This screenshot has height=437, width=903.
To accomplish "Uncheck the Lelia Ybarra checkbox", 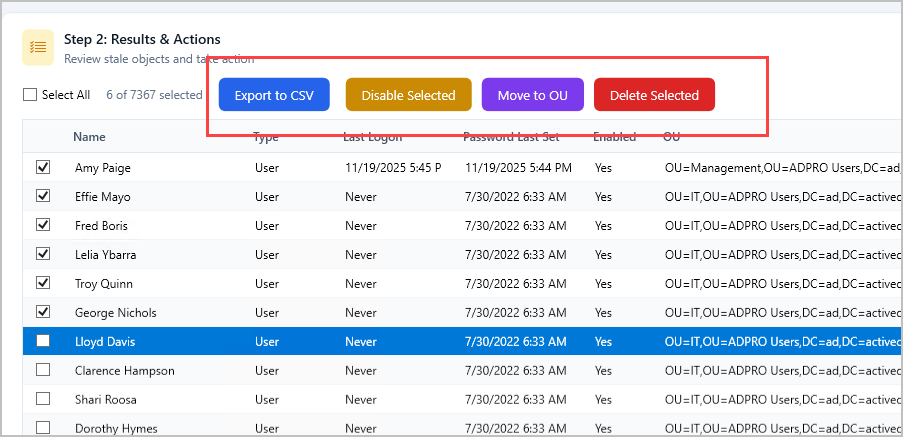I will pyautogui.click(x=43, y=253).
